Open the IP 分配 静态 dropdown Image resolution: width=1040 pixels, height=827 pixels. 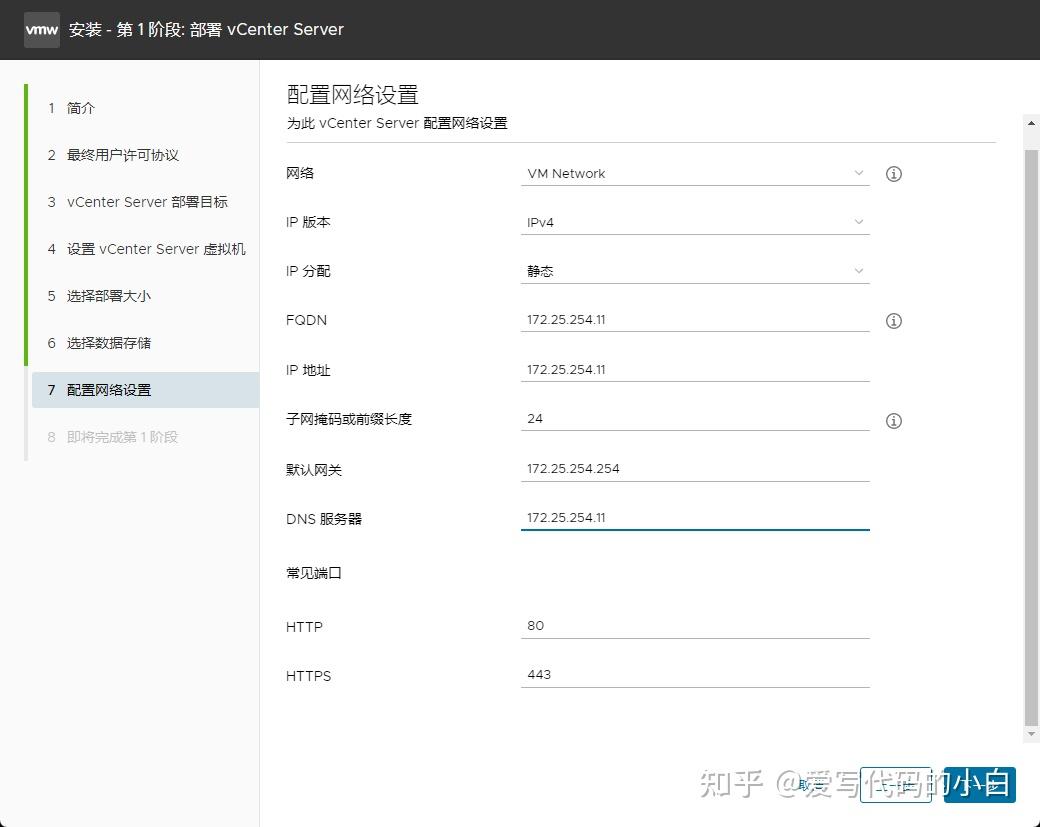tap(694, 271)
